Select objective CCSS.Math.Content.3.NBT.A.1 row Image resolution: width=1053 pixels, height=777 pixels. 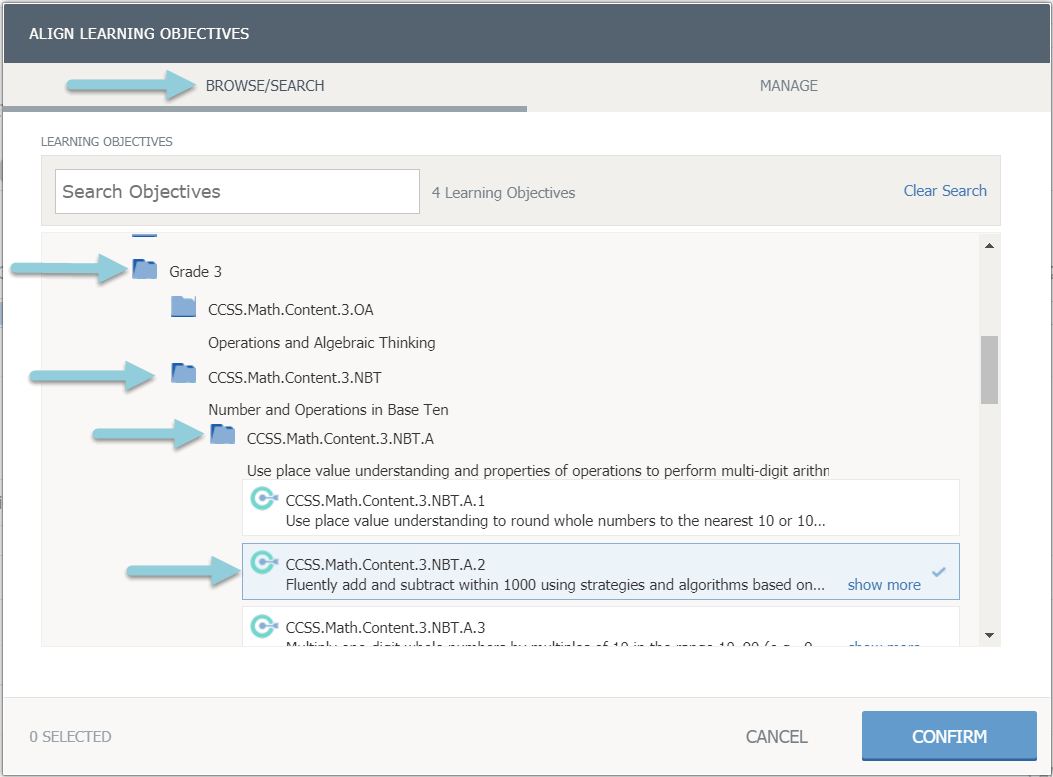pos(600,508)
